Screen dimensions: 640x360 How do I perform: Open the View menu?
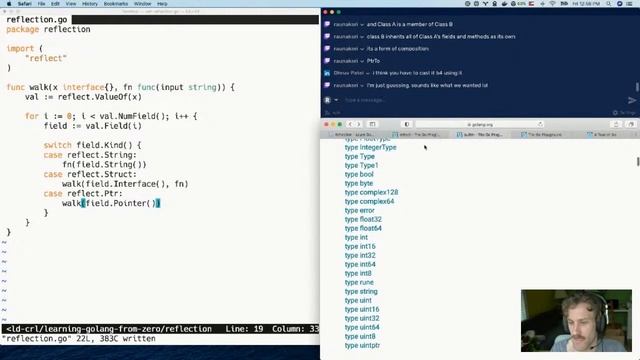click(x=71, y=4)
